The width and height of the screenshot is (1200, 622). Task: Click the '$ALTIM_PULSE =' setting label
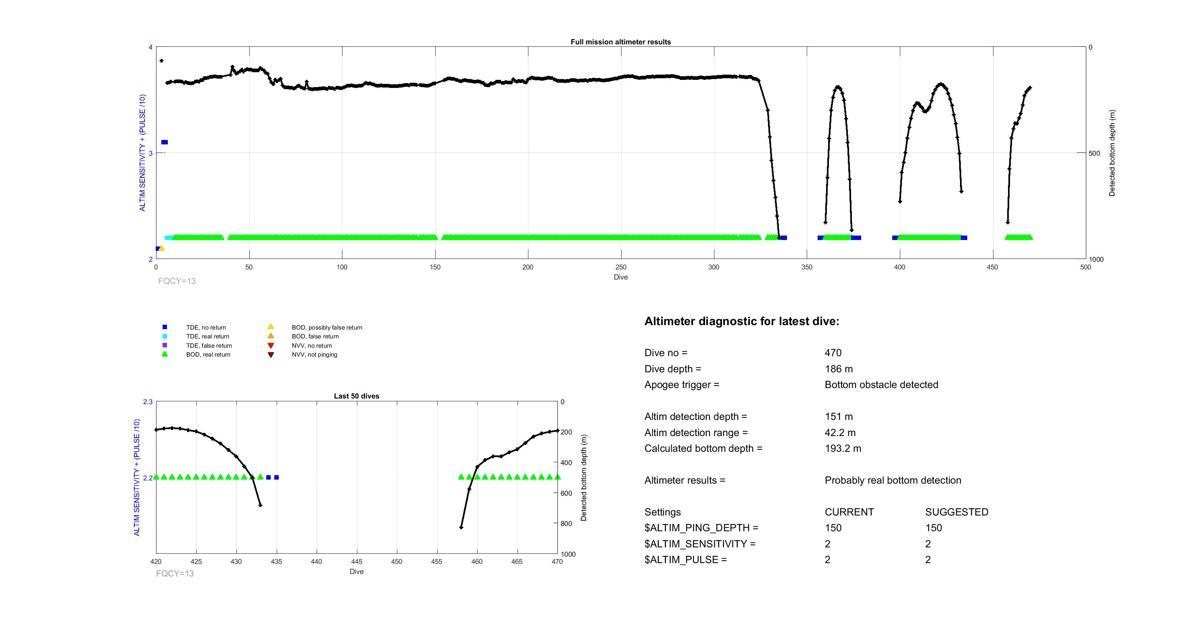click(x=686, y=560)
